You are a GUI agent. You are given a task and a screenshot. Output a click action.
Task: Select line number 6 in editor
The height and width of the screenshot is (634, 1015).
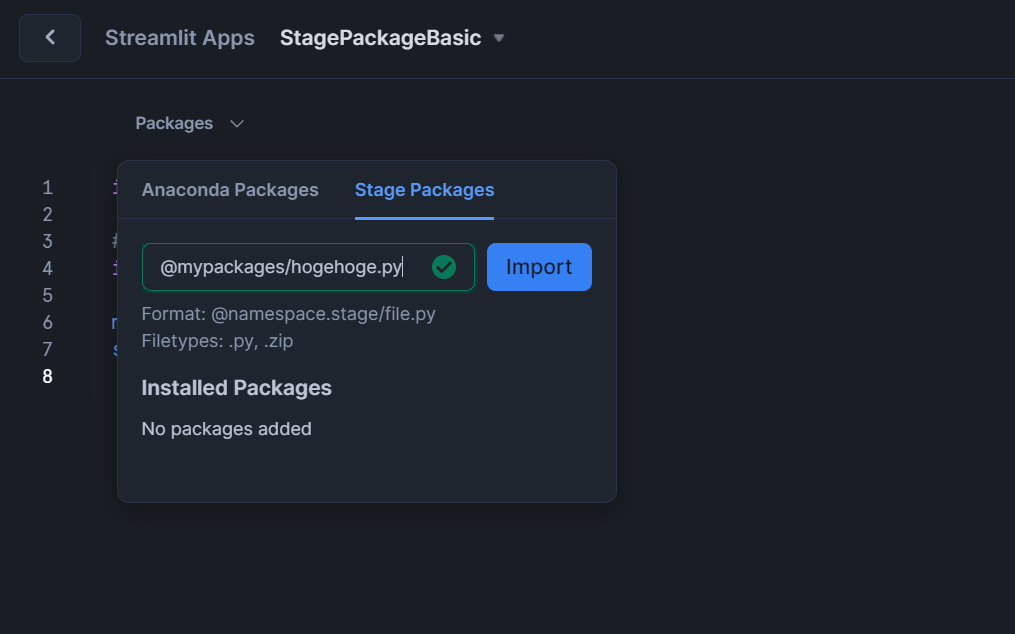point(47,322)
